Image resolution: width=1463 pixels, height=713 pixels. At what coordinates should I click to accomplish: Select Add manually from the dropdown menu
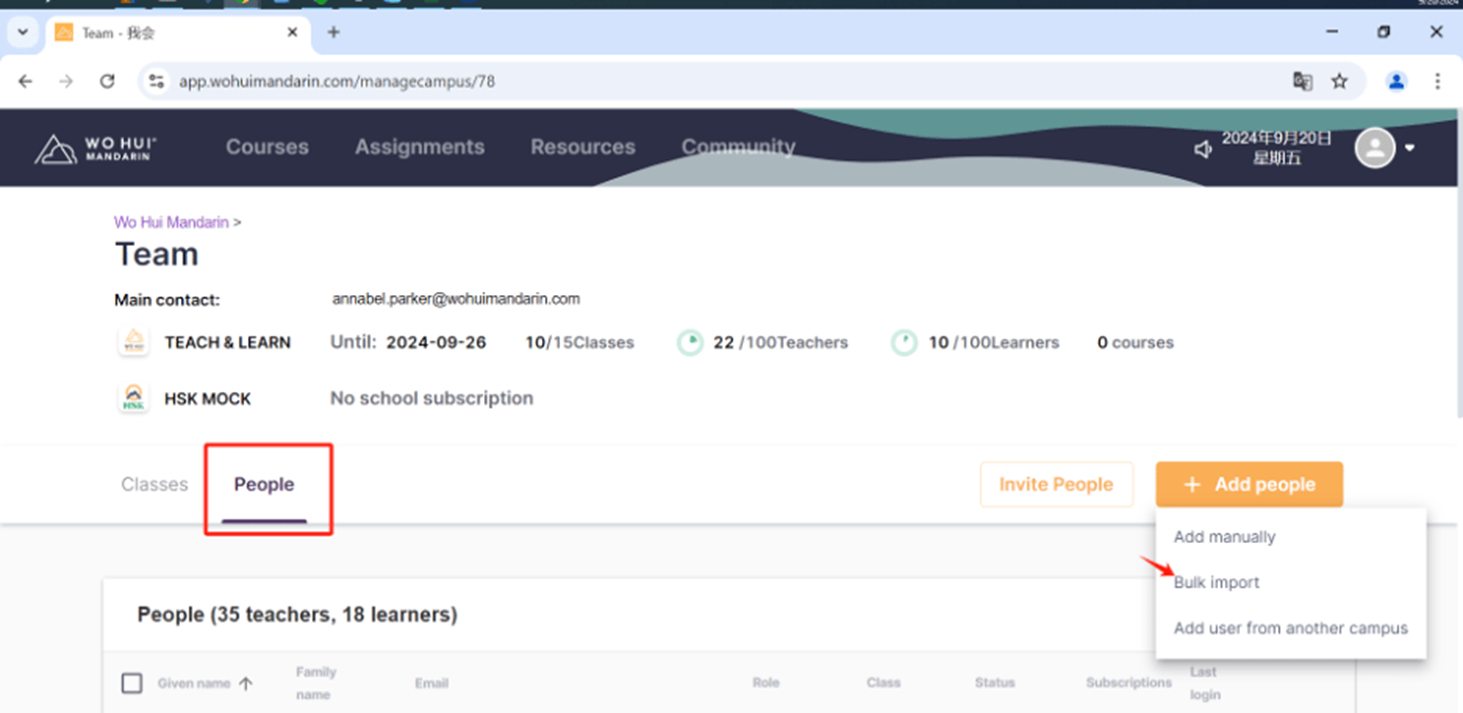1224,537
